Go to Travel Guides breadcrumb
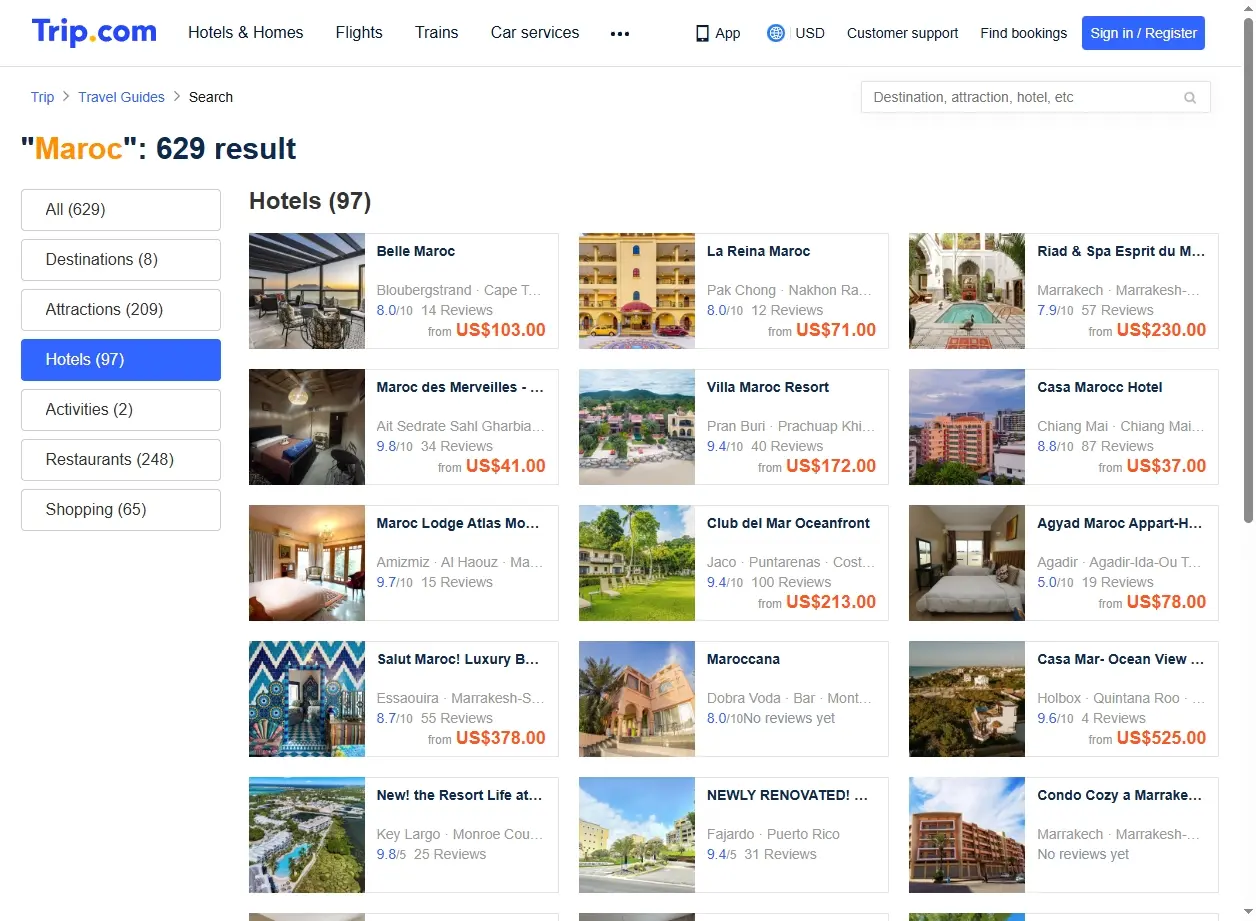1256x921 pixels. pyautogui.click(x=121, y=97)
